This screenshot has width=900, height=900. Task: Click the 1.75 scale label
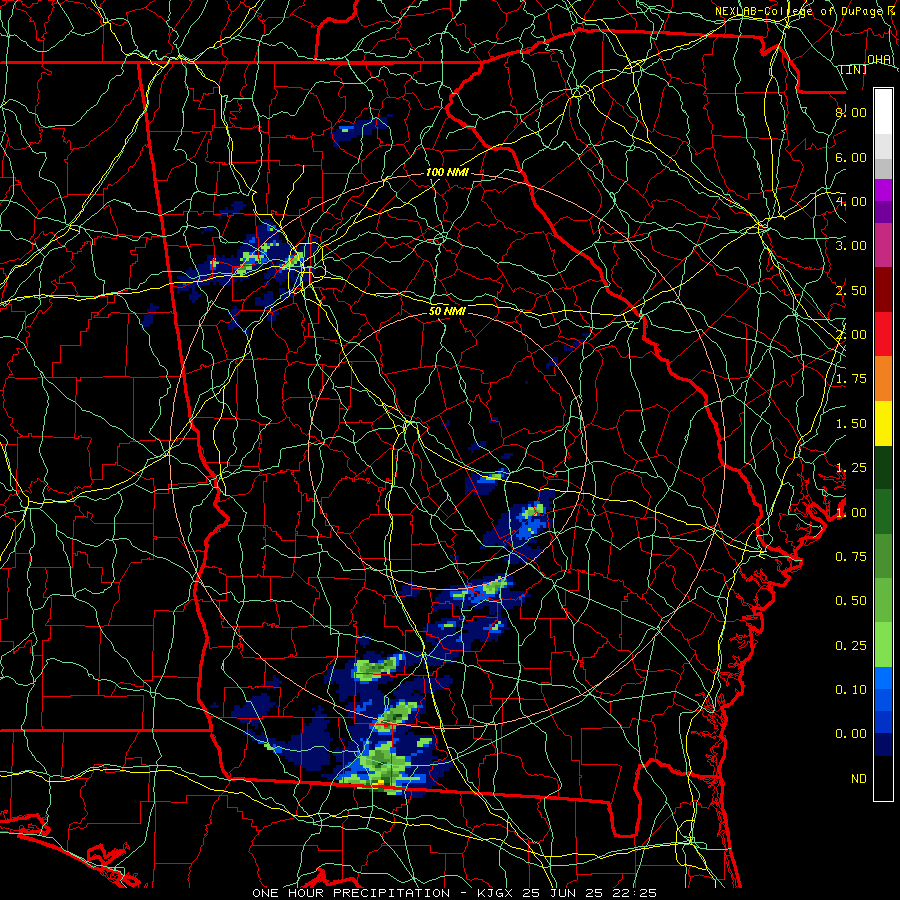click(x=851, y=379)
